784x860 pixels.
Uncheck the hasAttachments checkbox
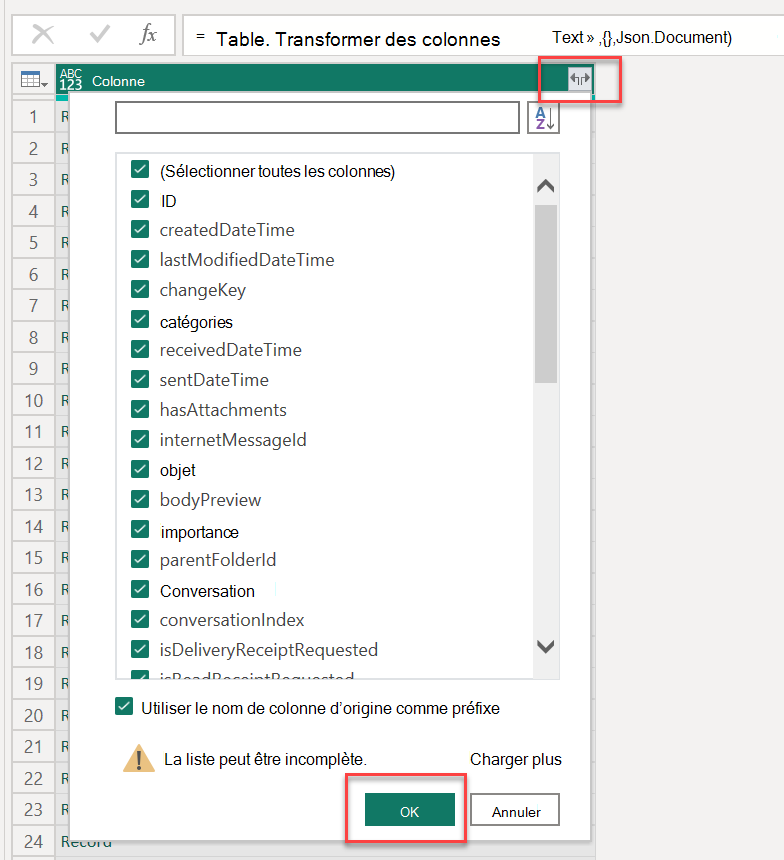140,409
